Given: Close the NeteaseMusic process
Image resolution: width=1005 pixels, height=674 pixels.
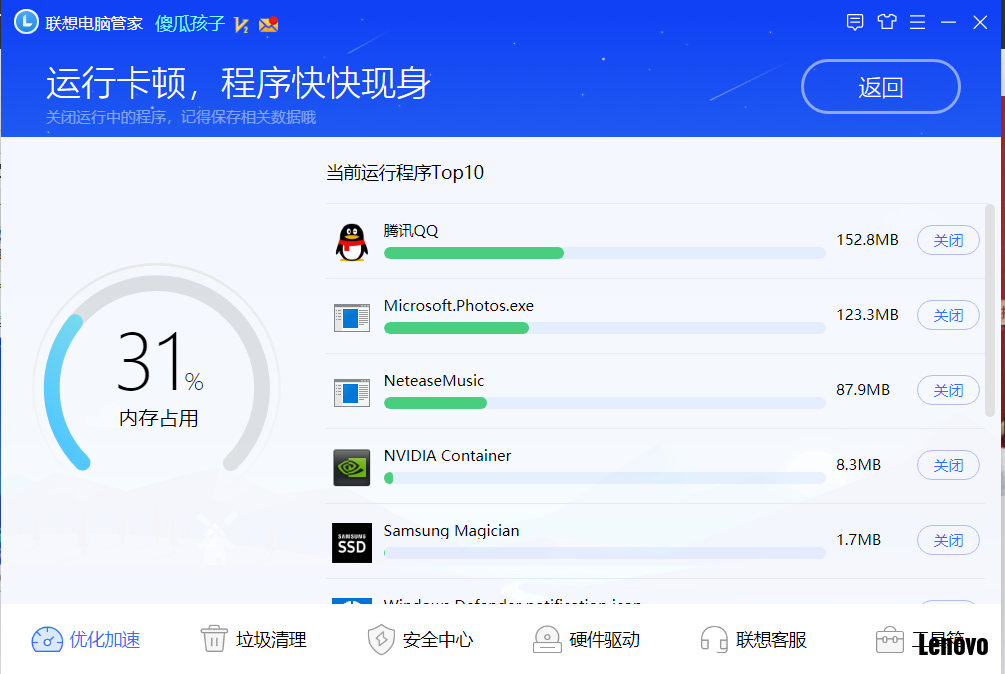Looking at the screenshot, I should click(x=947, y=390).
